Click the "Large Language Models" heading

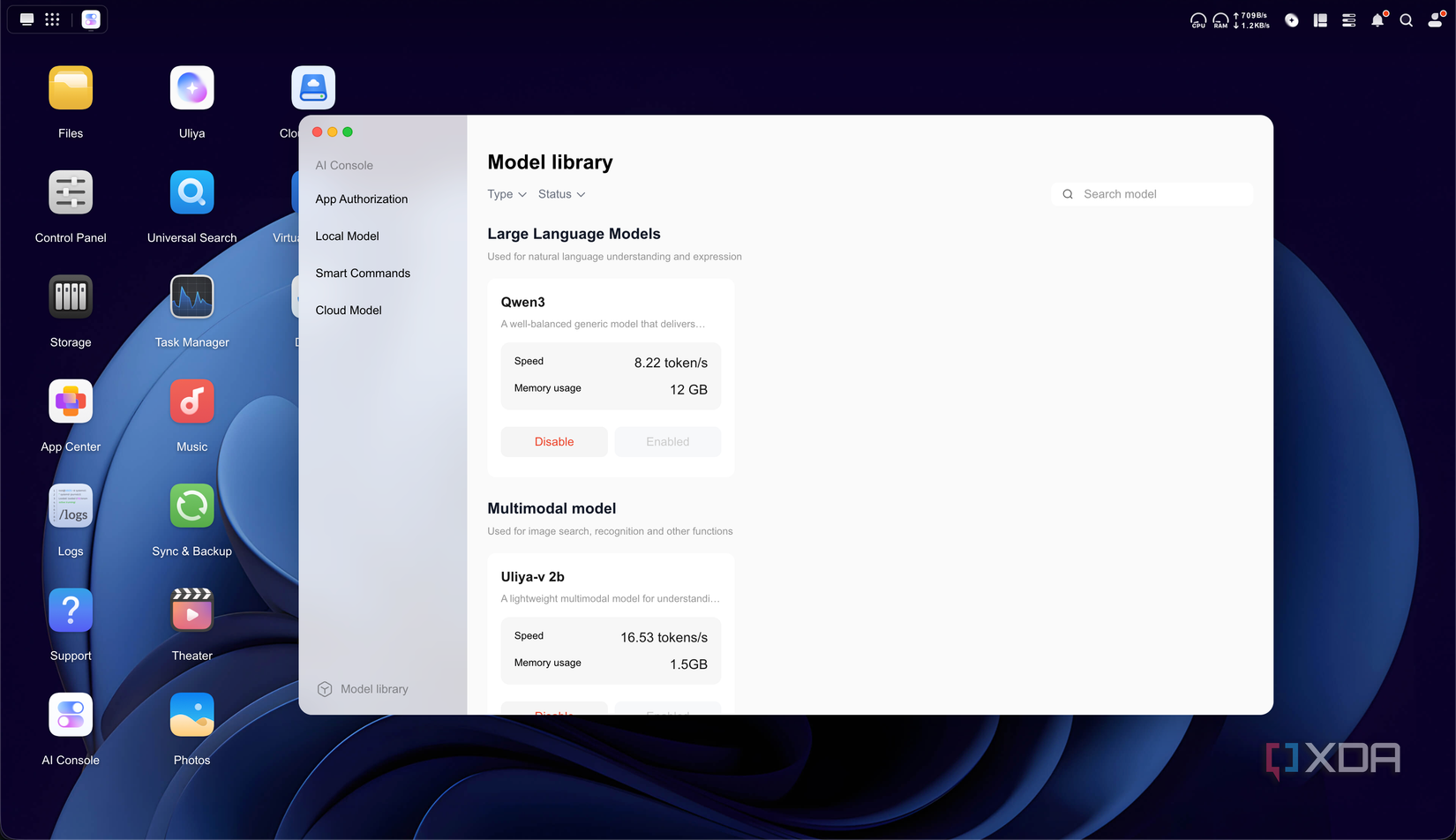pyautogui.click(x=574, y=234)
